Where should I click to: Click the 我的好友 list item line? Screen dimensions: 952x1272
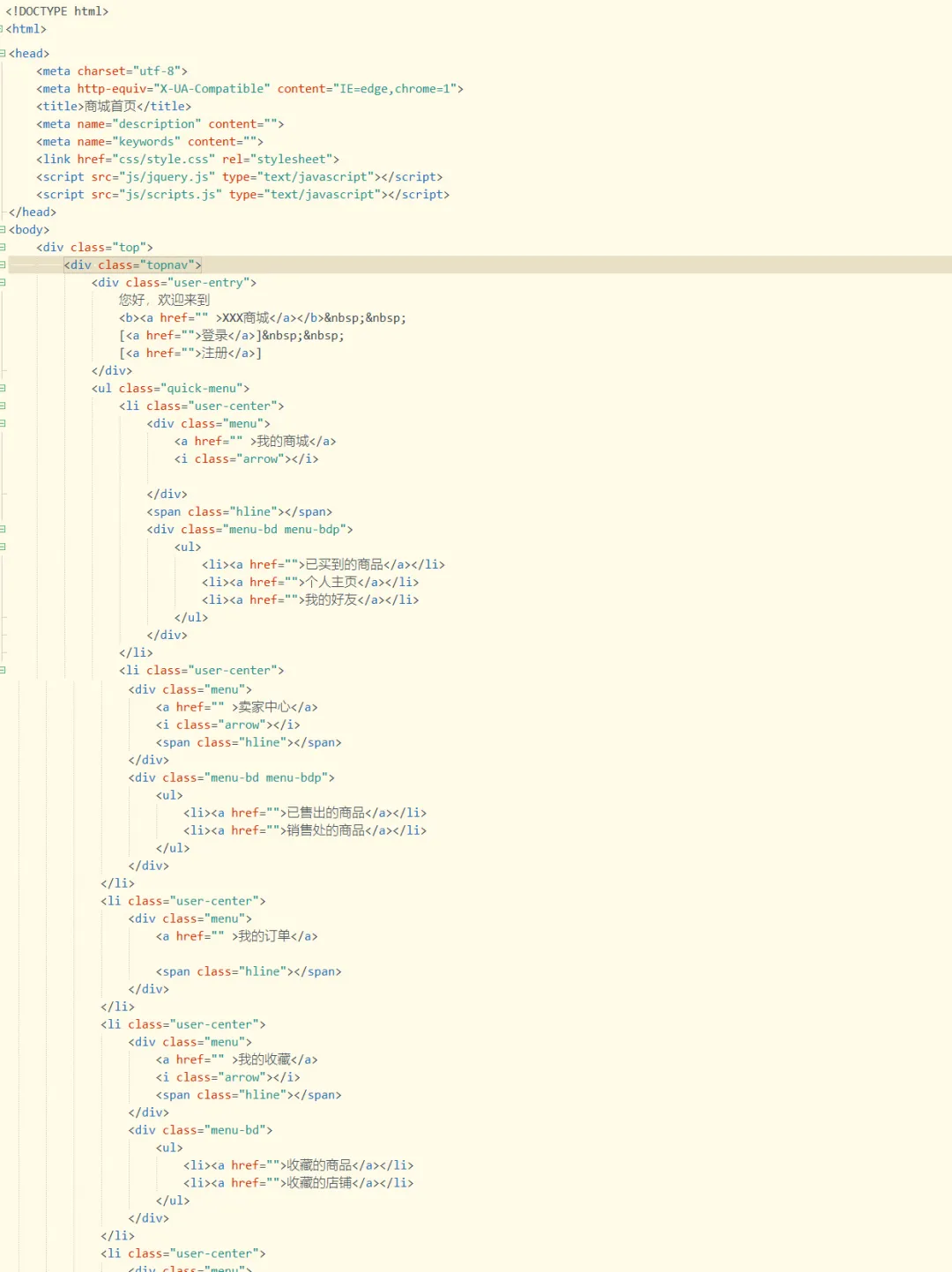tap(310, 600)
